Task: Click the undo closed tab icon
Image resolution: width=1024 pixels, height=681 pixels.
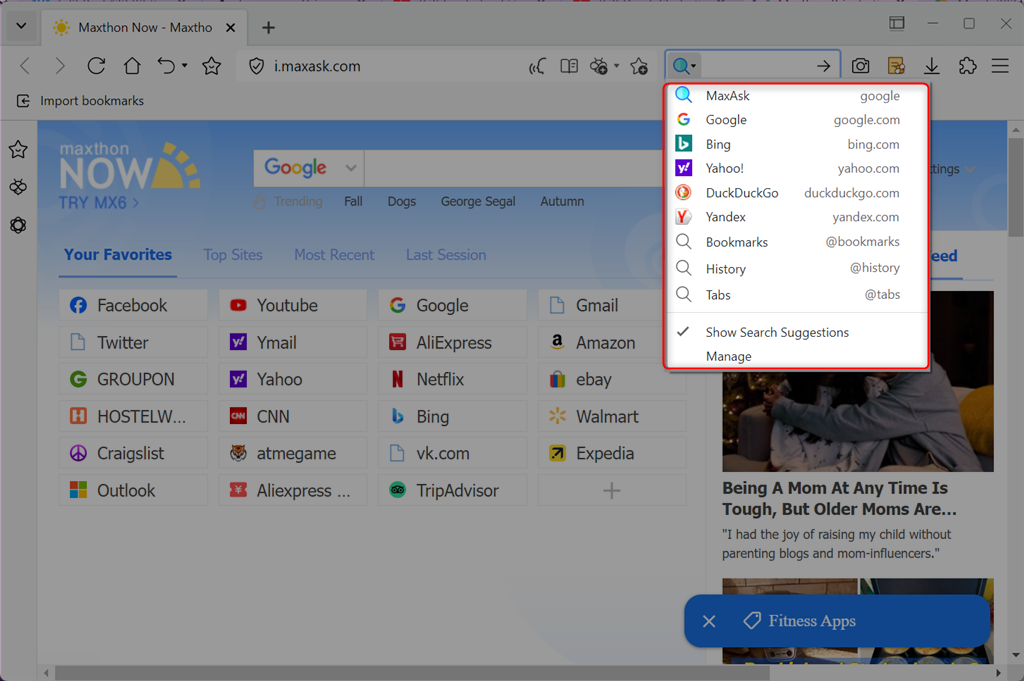Action: 167,66
